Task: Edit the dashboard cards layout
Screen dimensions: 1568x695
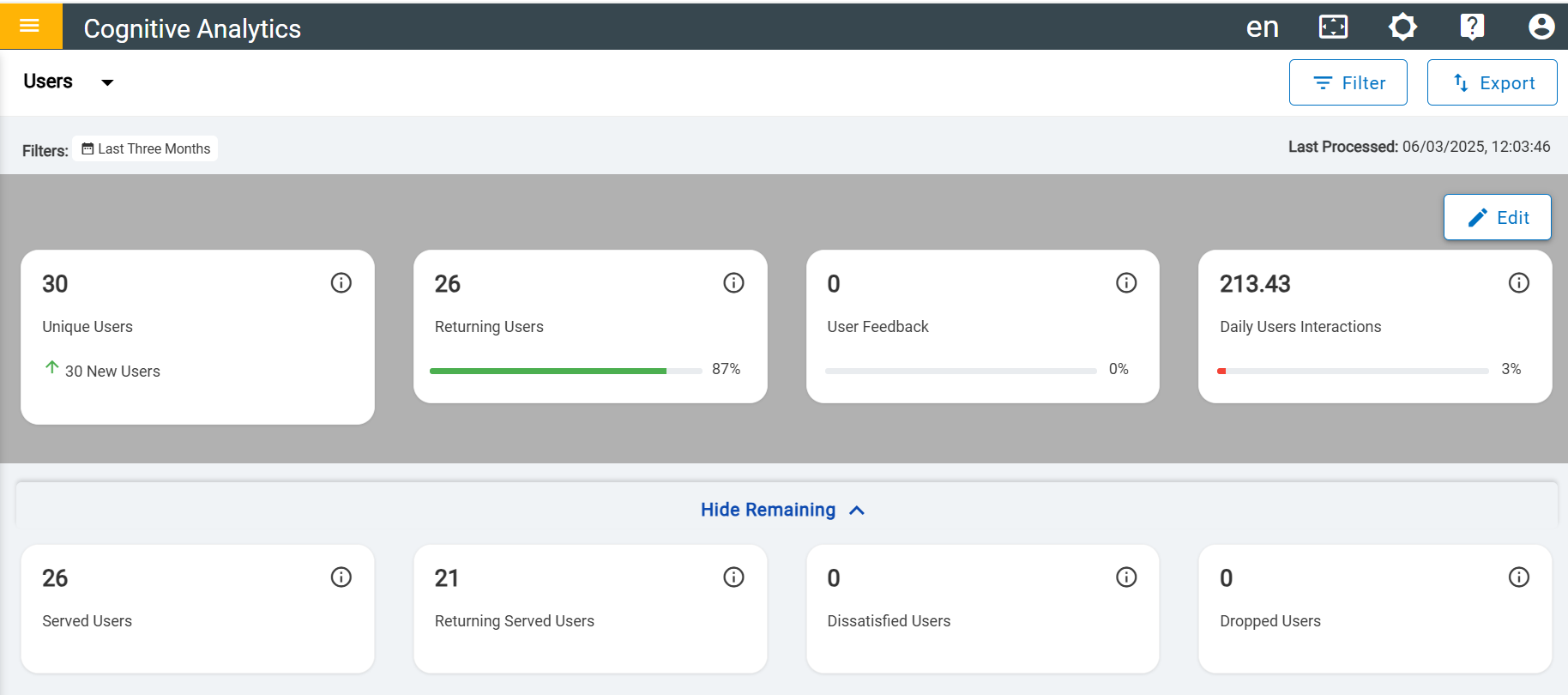Action: [1498, 217]
